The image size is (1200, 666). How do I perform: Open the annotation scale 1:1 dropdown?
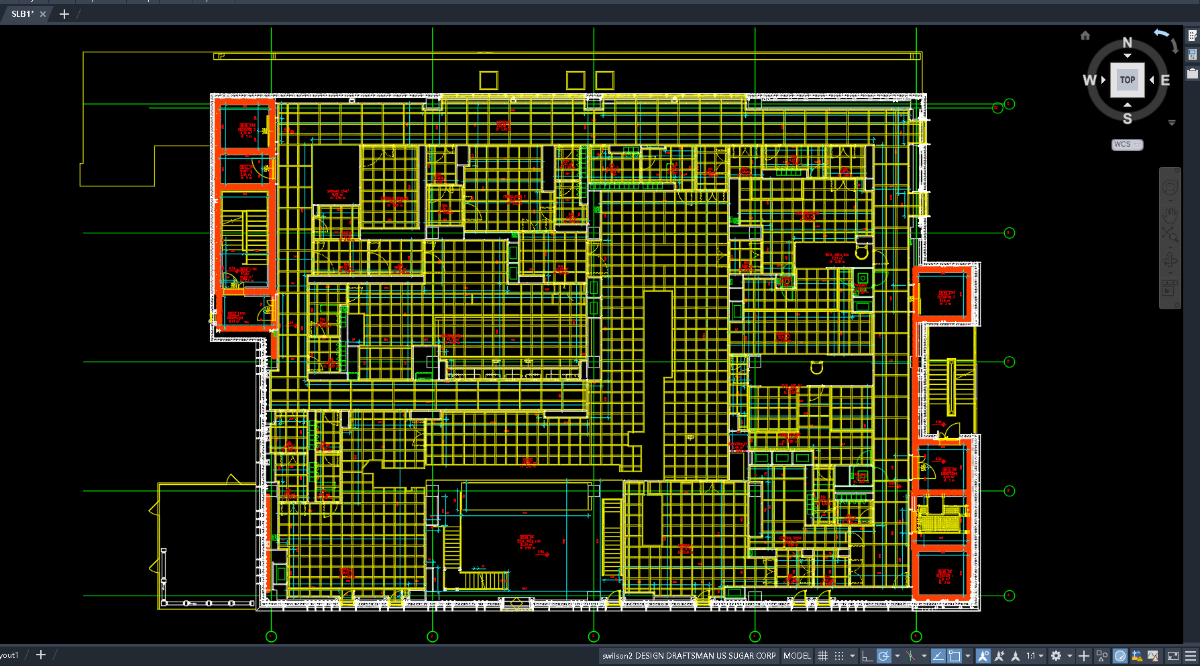tap(1035, 656)
